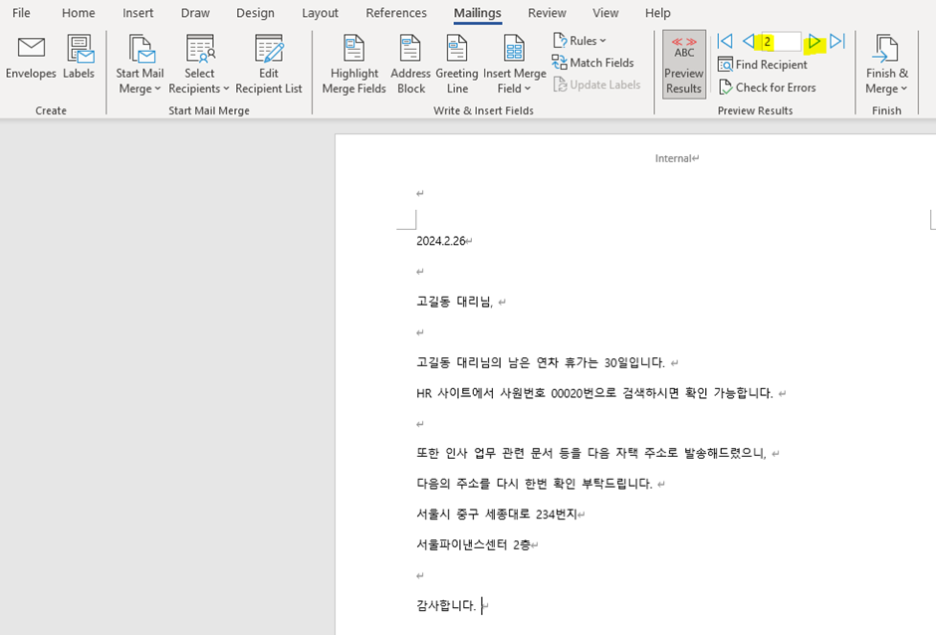The width and height of the screenshot is (936, 635).
Task: Select the Mailings tab
Action: click(x=478, y=13)
